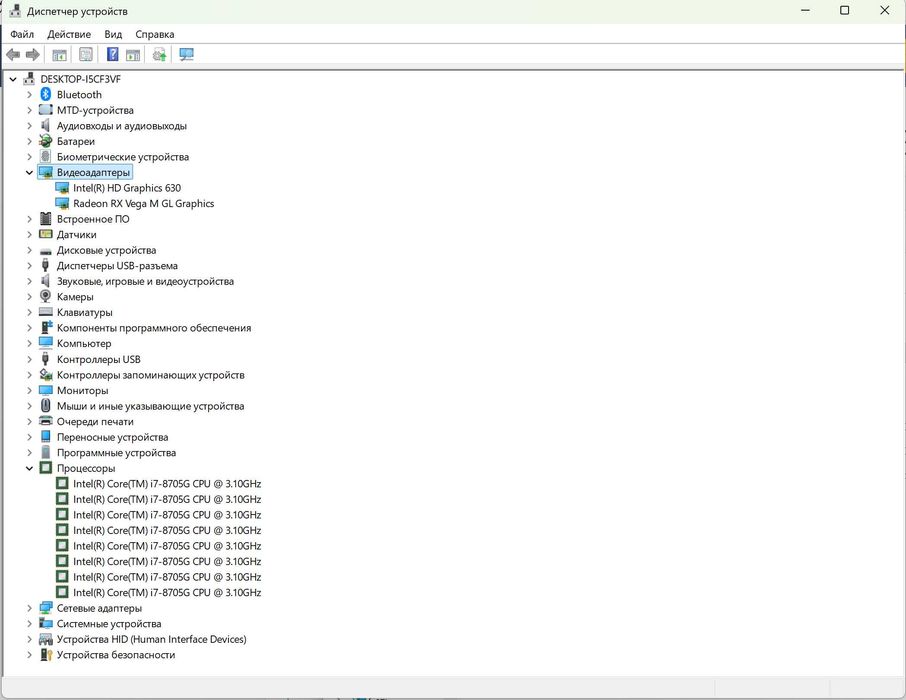Open the Вид menu
Screen dimensions: 906x700
(x=113, y=34)
